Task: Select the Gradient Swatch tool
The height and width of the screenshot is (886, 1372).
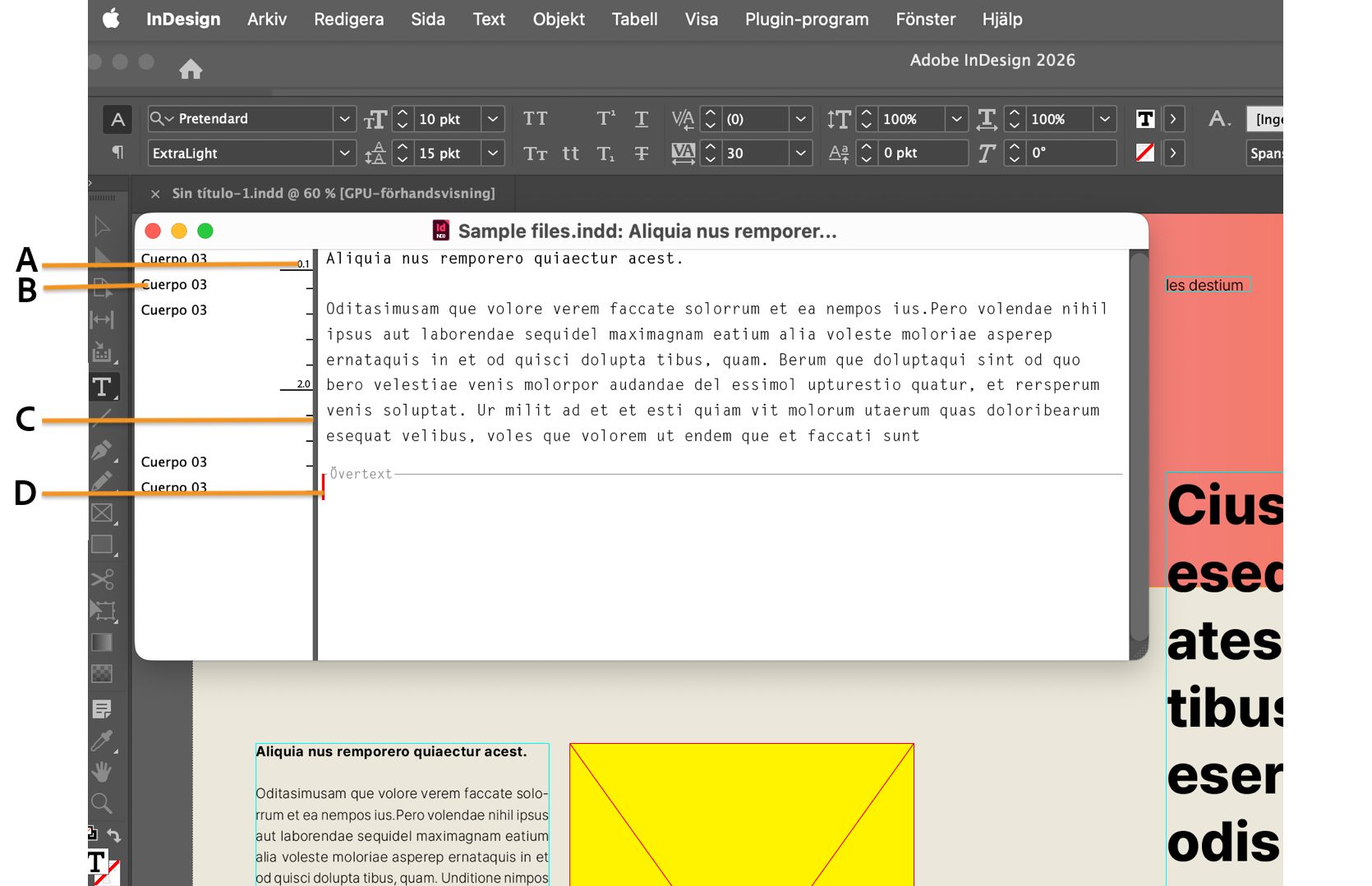Action: pyautogui.click(x=102, y=642)
